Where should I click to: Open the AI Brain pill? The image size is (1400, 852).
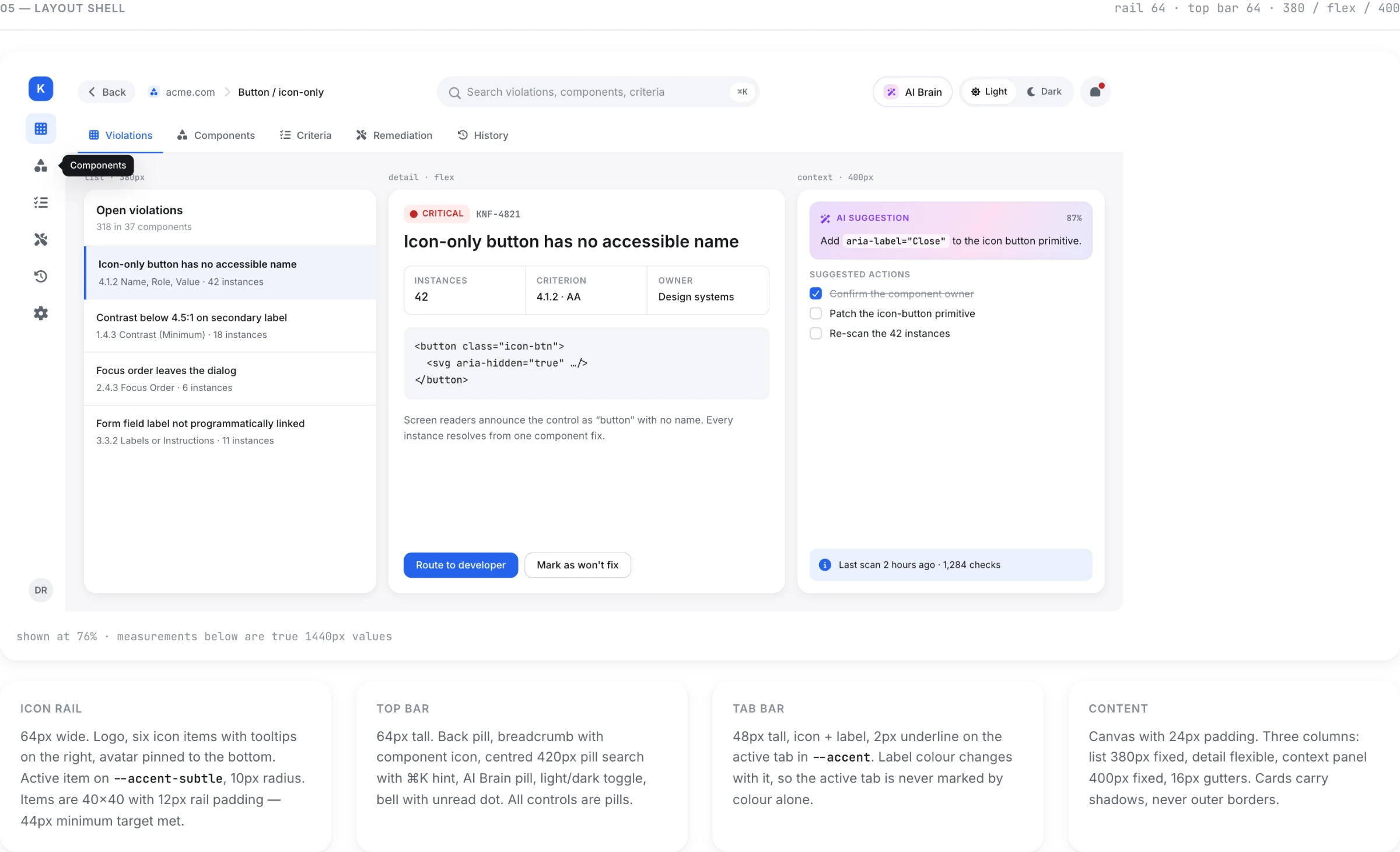pos(912,92)
